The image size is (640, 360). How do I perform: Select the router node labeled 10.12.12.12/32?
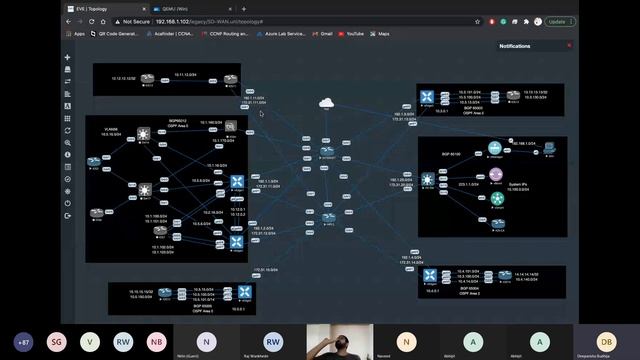click(147, 78)
